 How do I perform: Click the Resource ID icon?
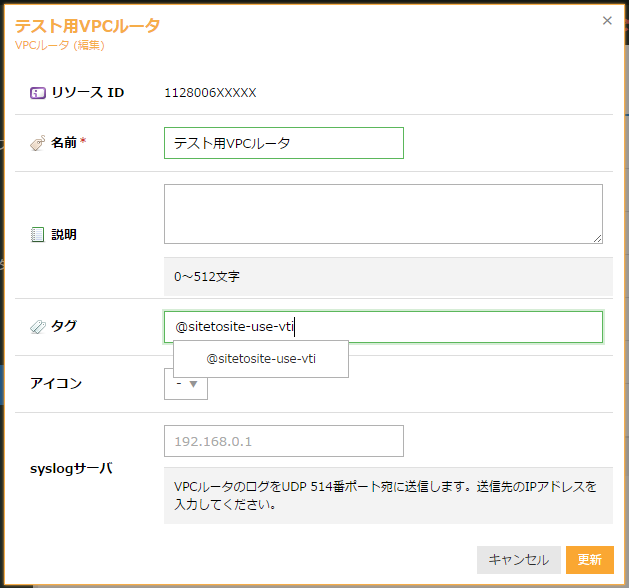click(x=37, y=93)
